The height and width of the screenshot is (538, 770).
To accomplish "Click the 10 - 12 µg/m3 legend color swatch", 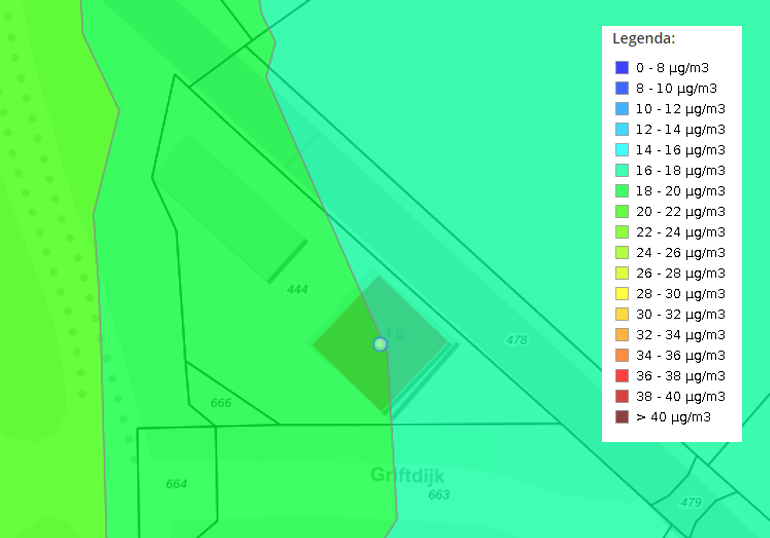I will [622, 109].
